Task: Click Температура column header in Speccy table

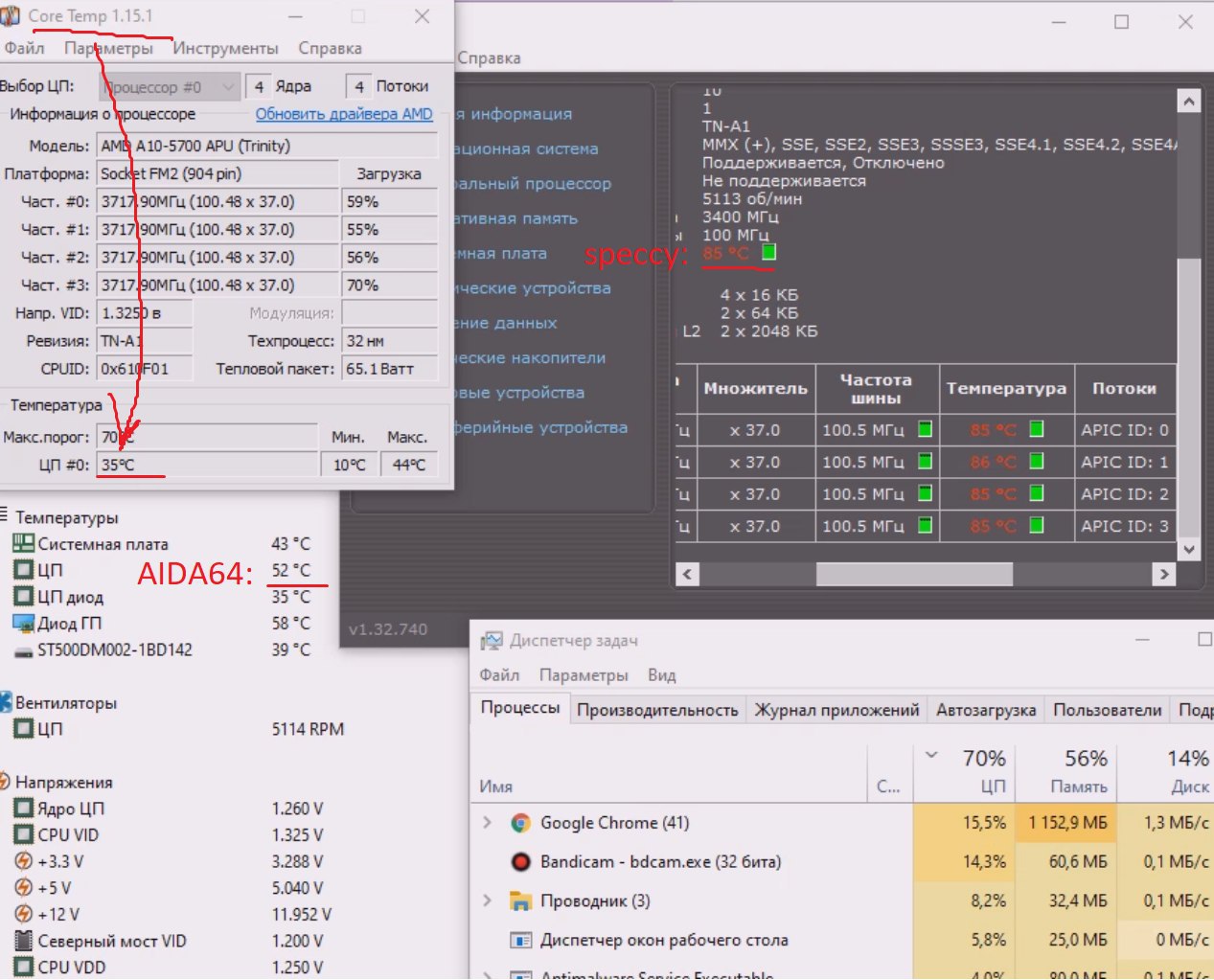Action: click(x=1006, y=388)
